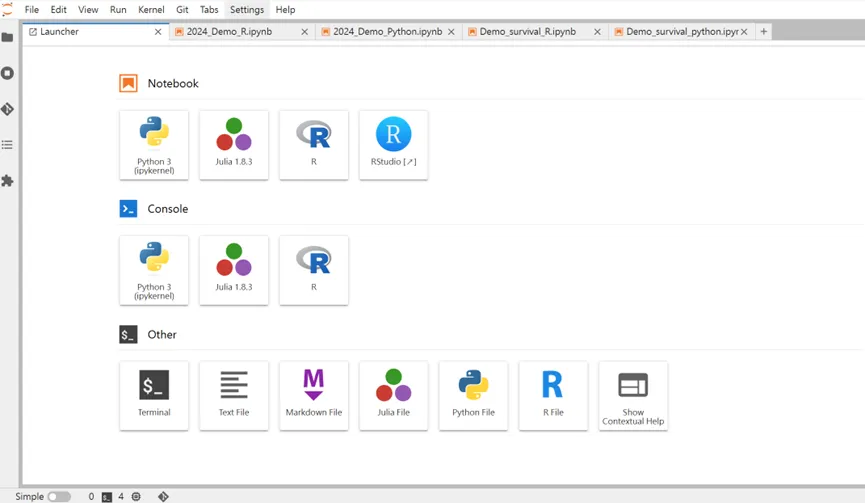This screenshot has height=503, width=865.
Task: Open RStudio from the Notebook section
Action: click(393, 145)
